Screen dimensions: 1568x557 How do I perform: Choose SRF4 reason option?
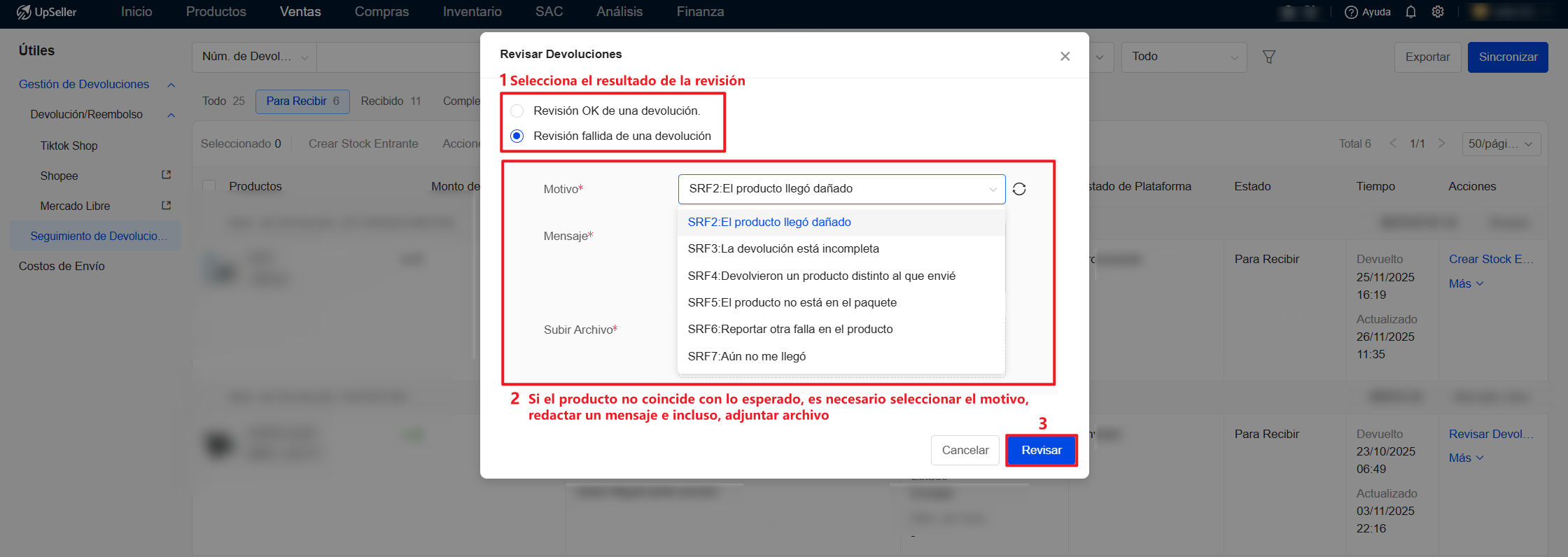821,276
